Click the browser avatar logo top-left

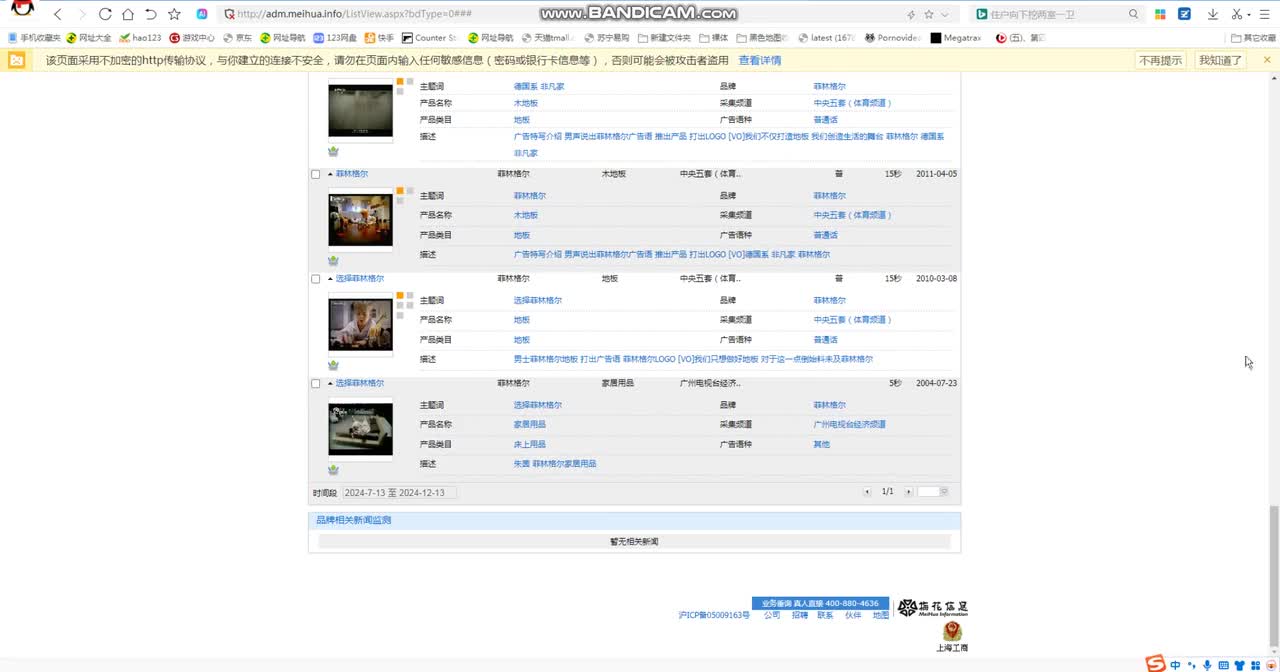pyautogui.click(x=22, y=10)
